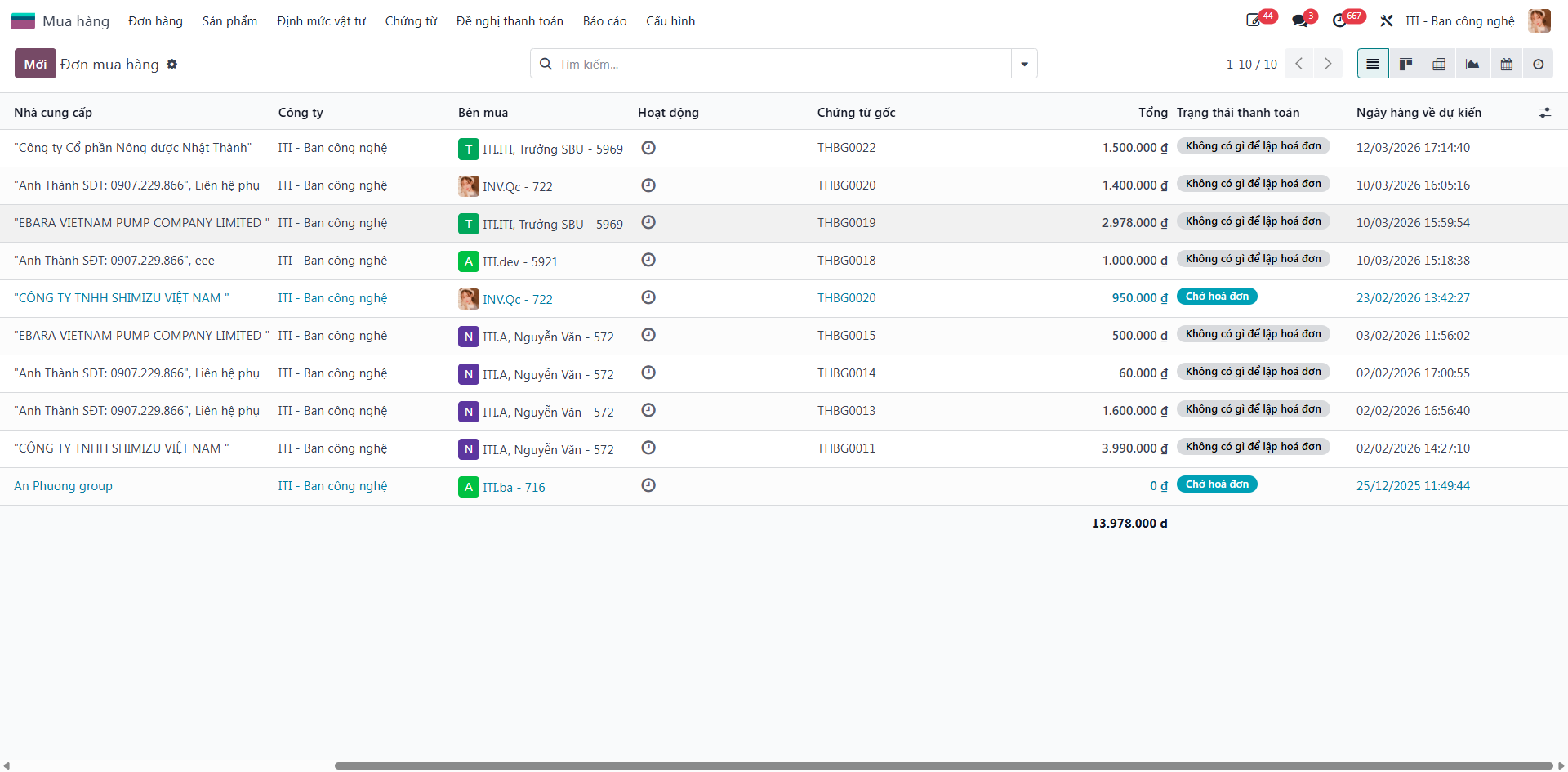The image size is (1568, 772).
Task: Click the Mới button
Action: pos(35,64)
